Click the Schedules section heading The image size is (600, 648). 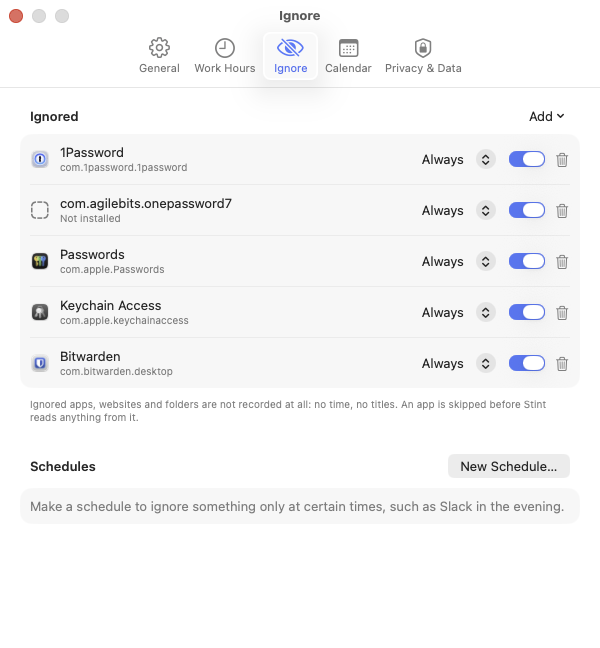tap(63, 466)
